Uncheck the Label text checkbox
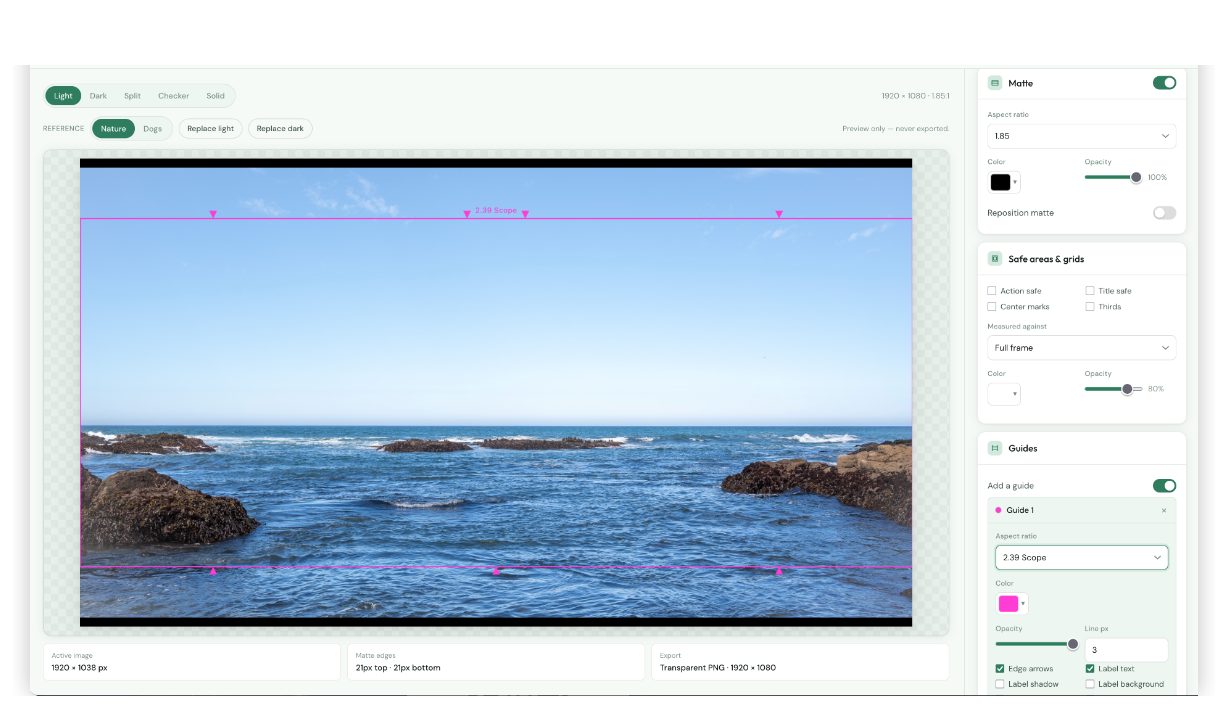The image size is (1228, 726). [x=1090, y=669]
